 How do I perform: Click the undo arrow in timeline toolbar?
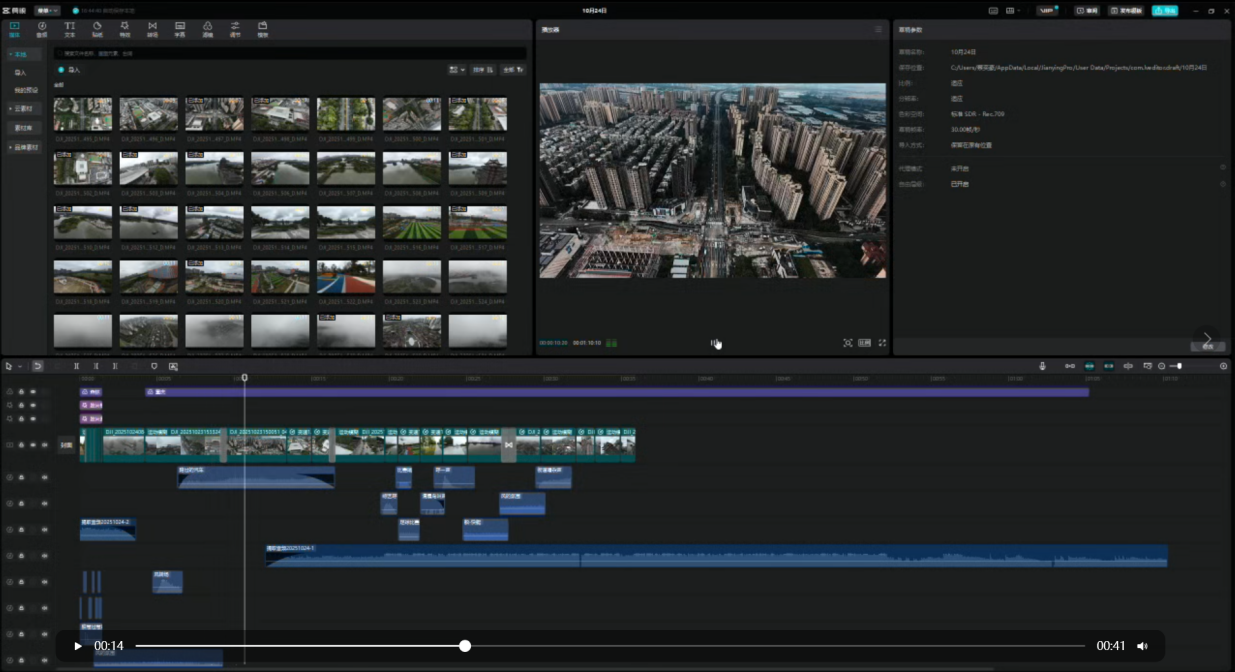tap(37, 366)
